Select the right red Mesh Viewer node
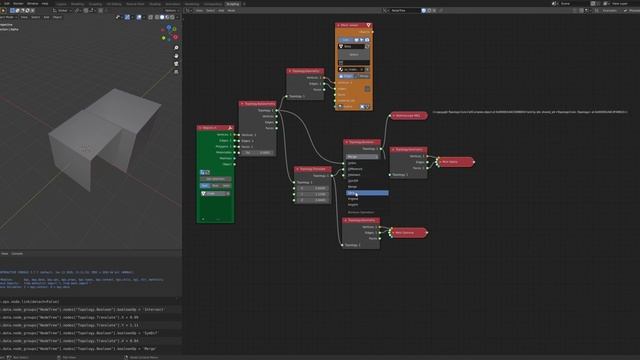 tap(456, 162)
